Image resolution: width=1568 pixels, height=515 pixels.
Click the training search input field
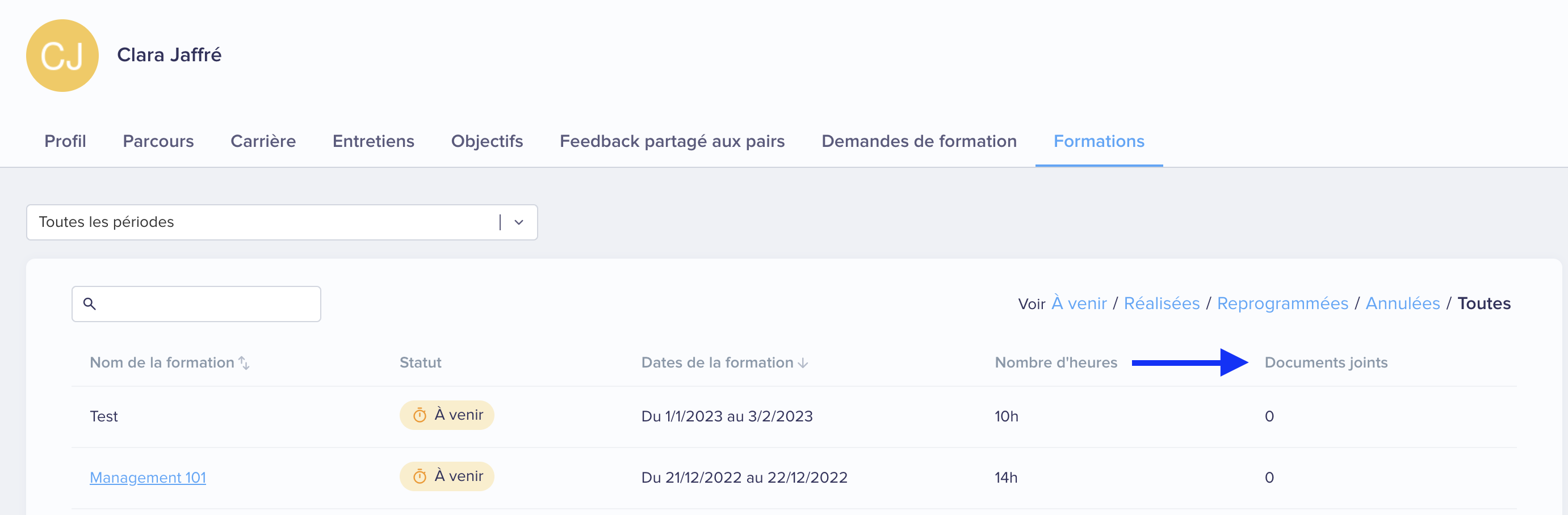coord(207,303)
